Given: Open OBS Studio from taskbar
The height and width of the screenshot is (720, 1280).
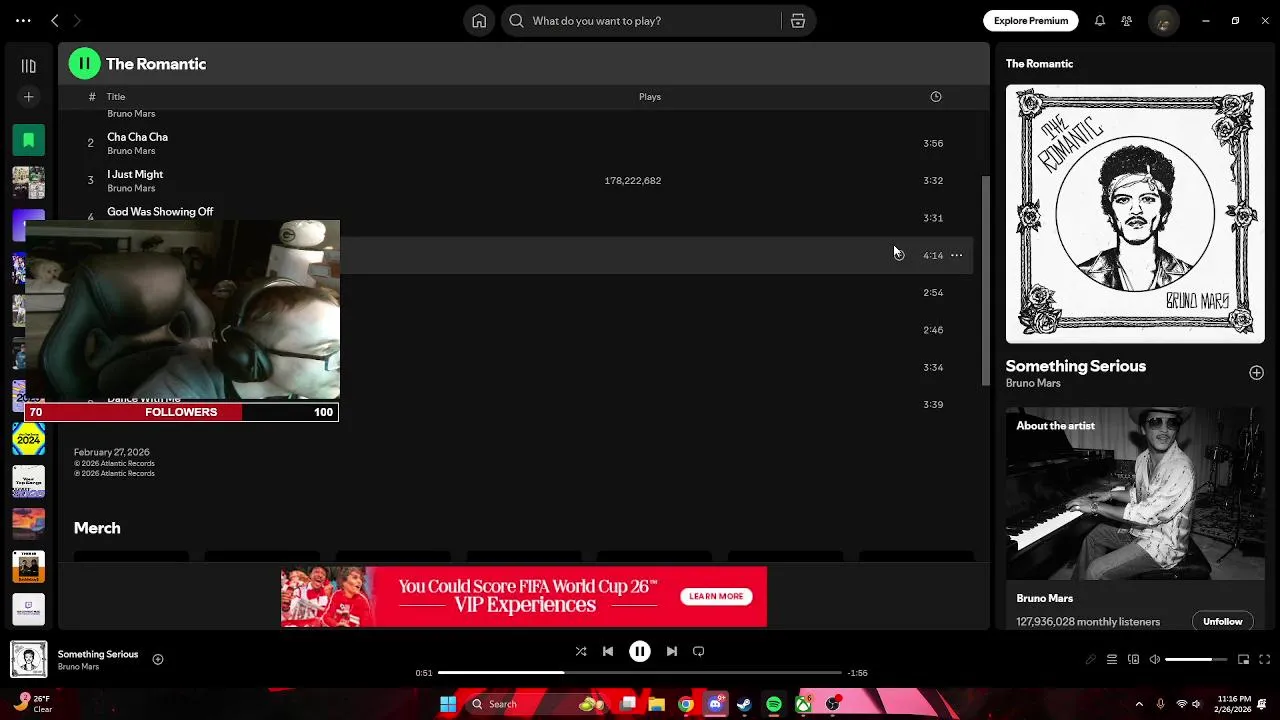Looking at the screenshot, I should tap(833, 704).
